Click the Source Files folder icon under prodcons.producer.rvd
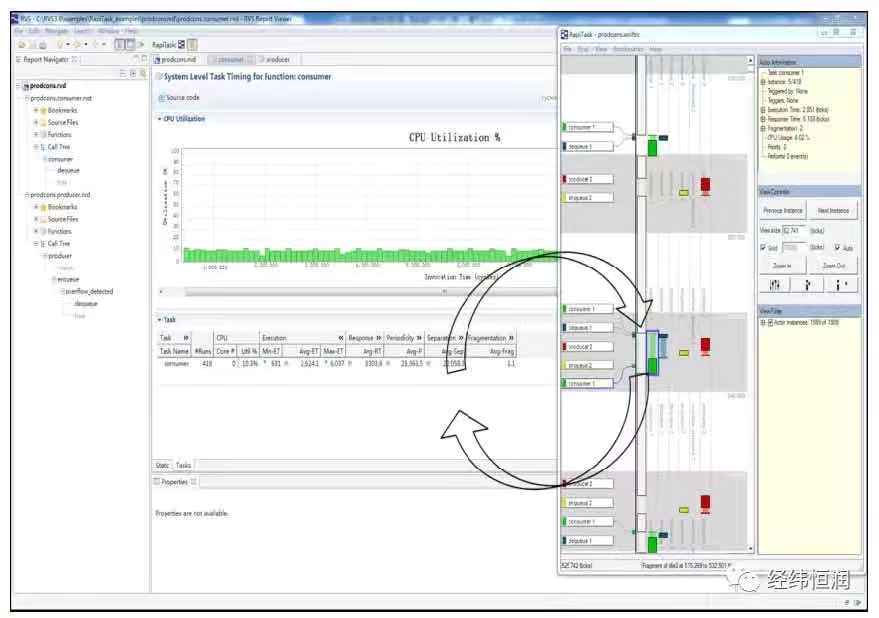This screenshot has width=879, height=618. point(43,219)
